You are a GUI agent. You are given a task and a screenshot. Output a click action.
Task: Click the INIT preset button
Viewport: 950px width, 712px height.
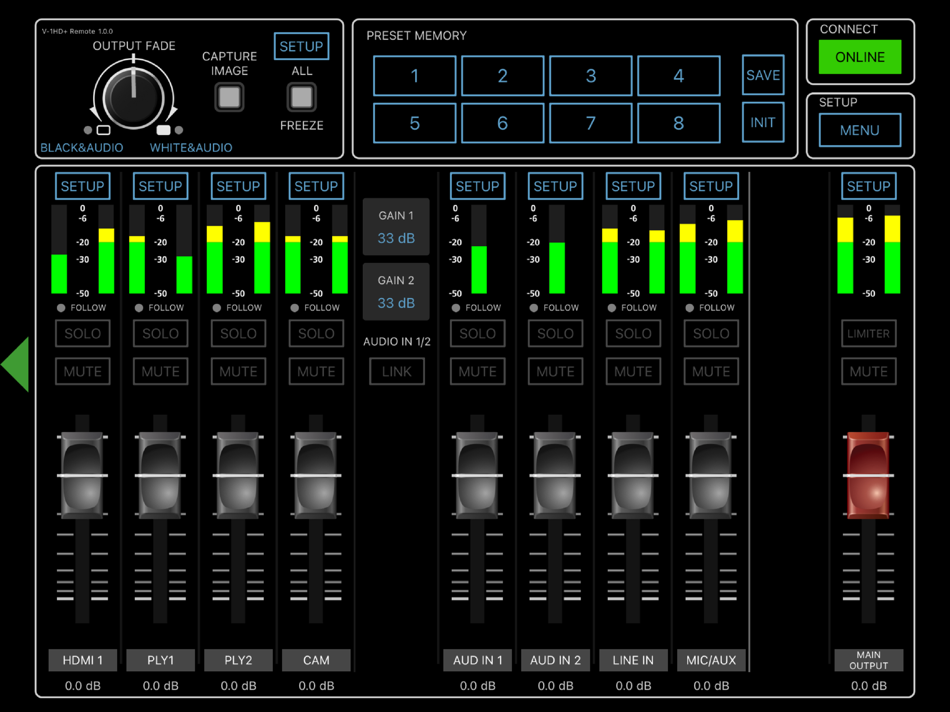[x=763, y=122]
